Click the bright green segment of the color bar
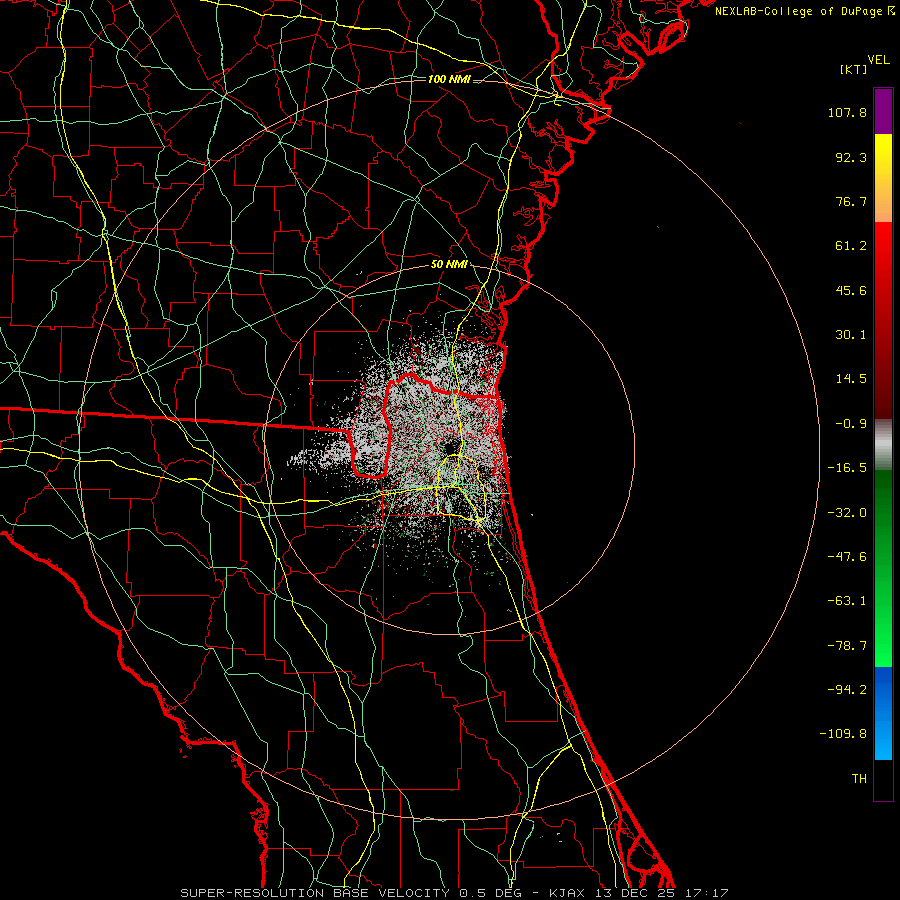The height and width of the screenshot is (900, 900). click(883, 568)
